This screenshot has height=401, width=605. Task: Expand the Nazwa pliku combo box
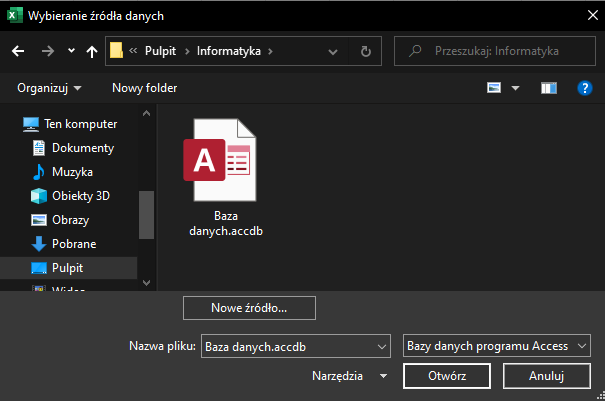[x=380, y=346]
